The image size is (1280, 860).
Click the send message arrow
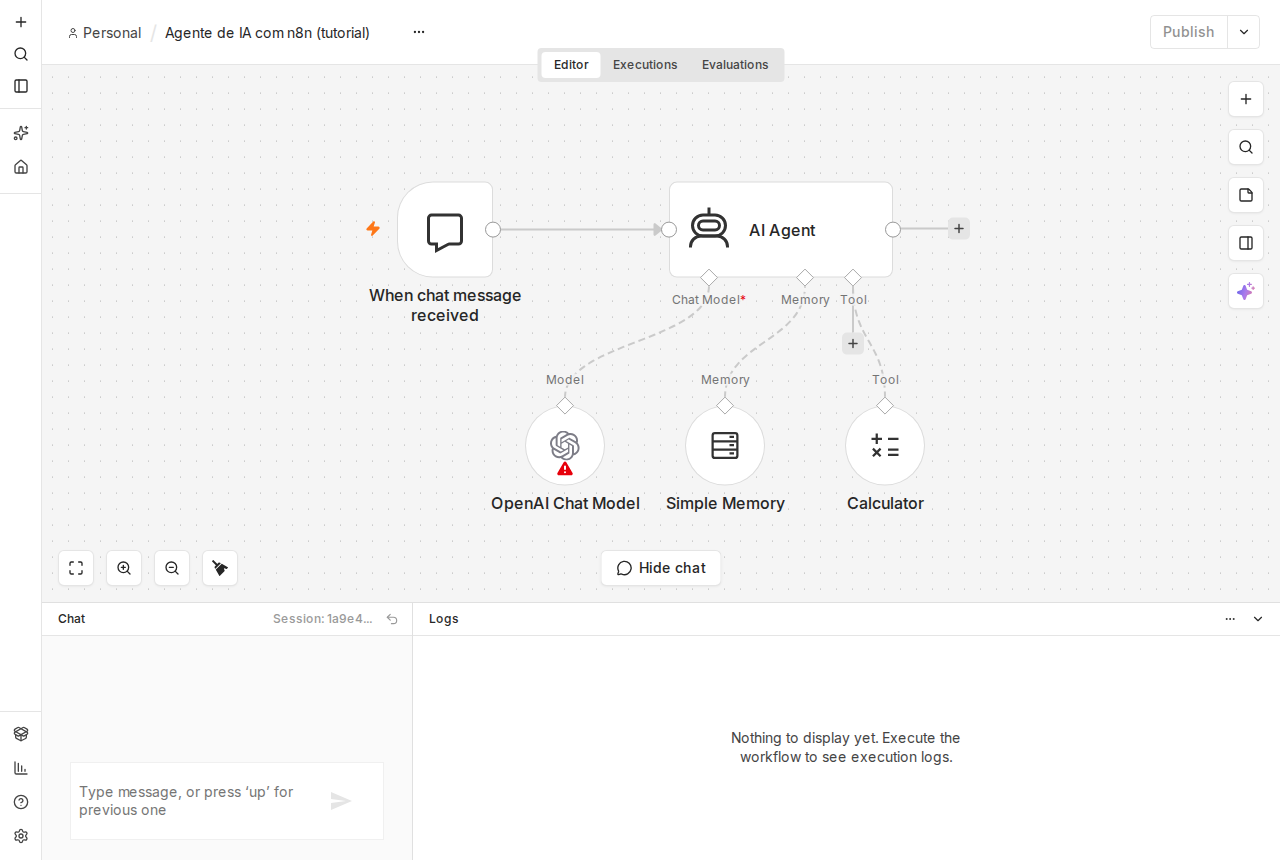coord(341,801)
